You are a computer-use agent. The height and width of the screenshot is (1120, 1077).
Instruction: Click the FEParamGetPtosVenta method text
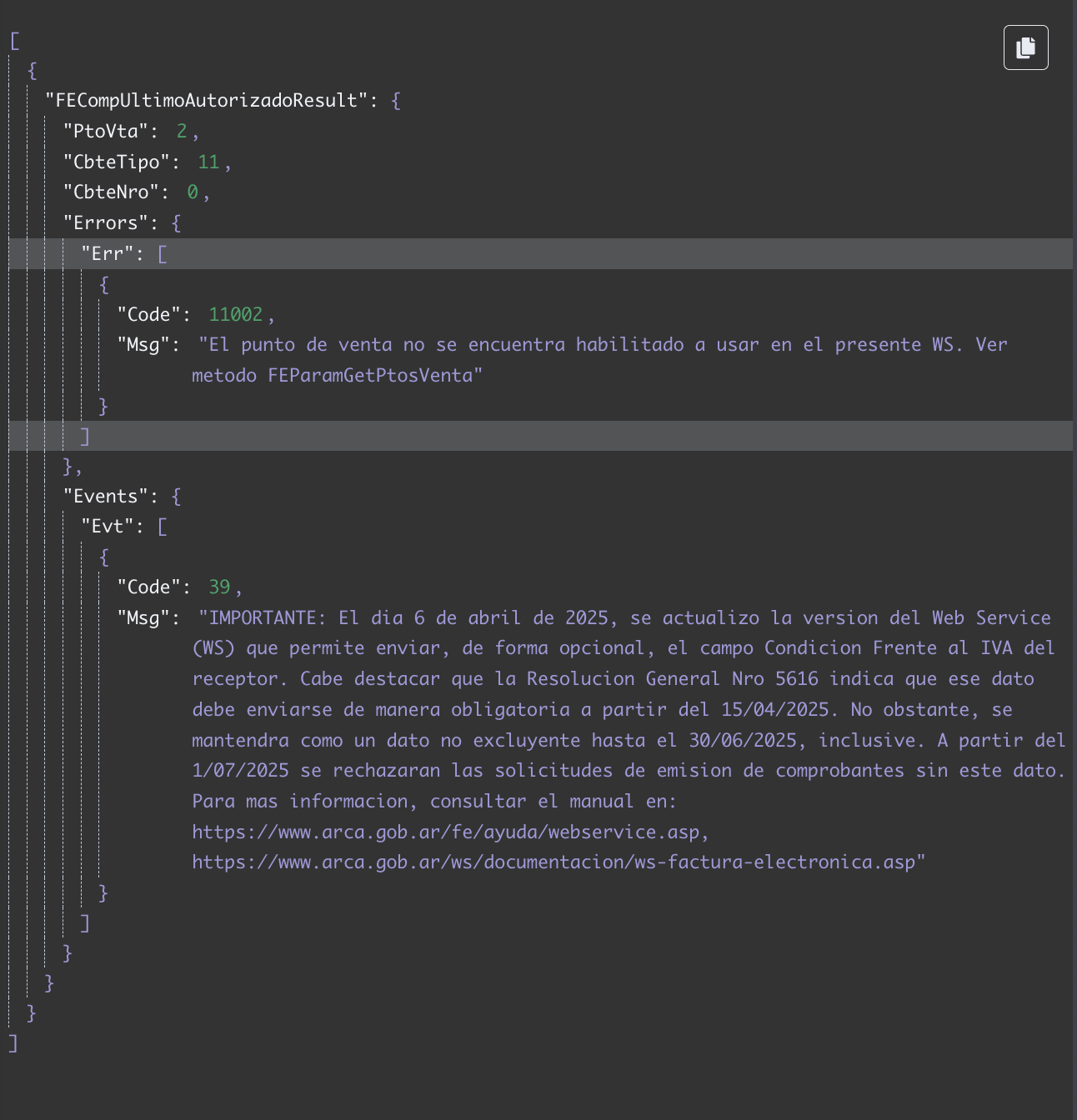coord(370,376)
